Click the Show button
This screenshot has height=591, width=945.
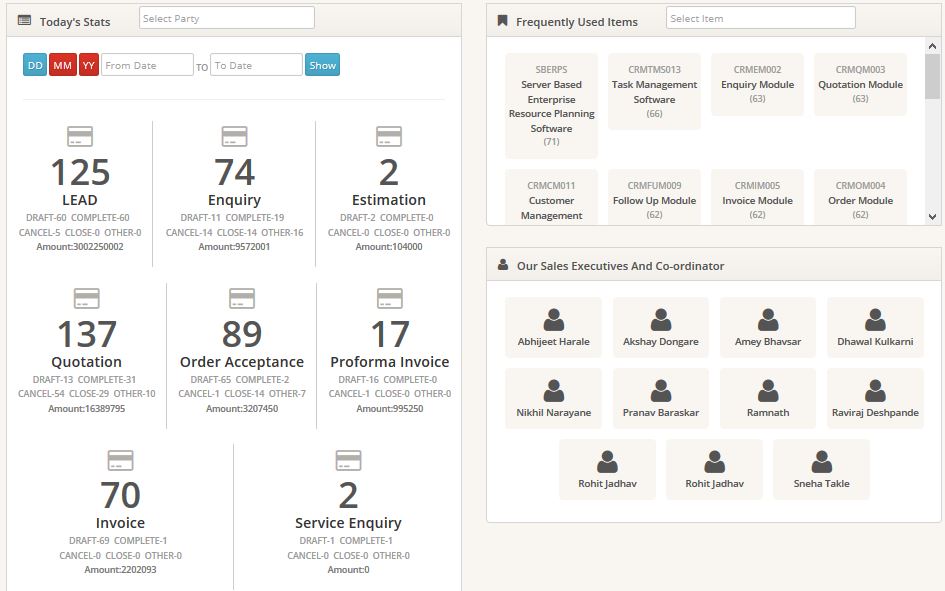[321, 64]
